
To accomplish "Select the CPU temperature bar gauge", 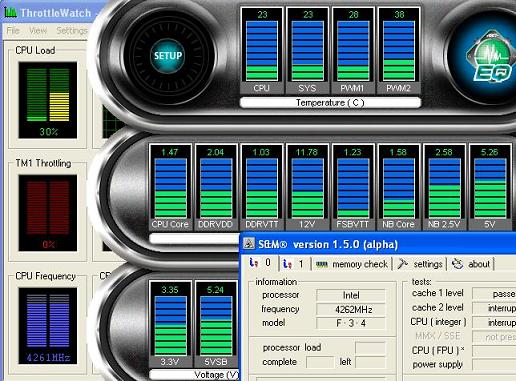I will pos(262,51).
